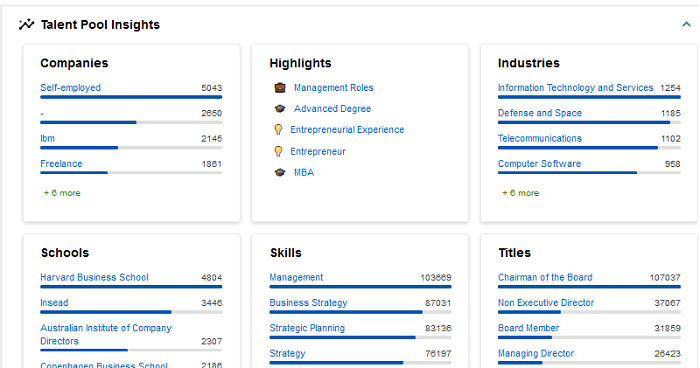Click the Highlights card heading

coord(300,63)
